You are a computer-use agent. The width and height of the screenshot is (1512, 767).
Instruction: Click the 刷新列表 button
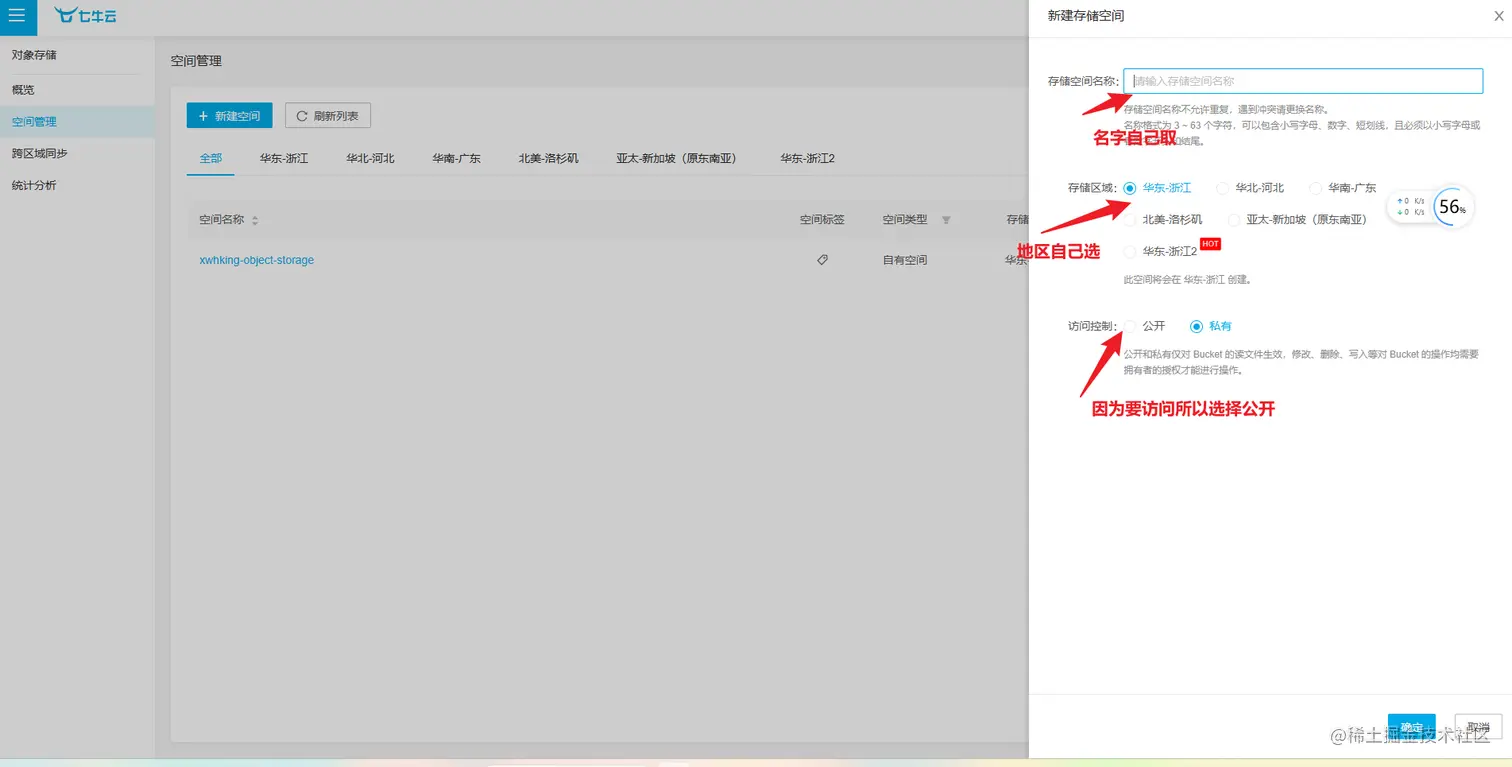[x=328, y=116]
